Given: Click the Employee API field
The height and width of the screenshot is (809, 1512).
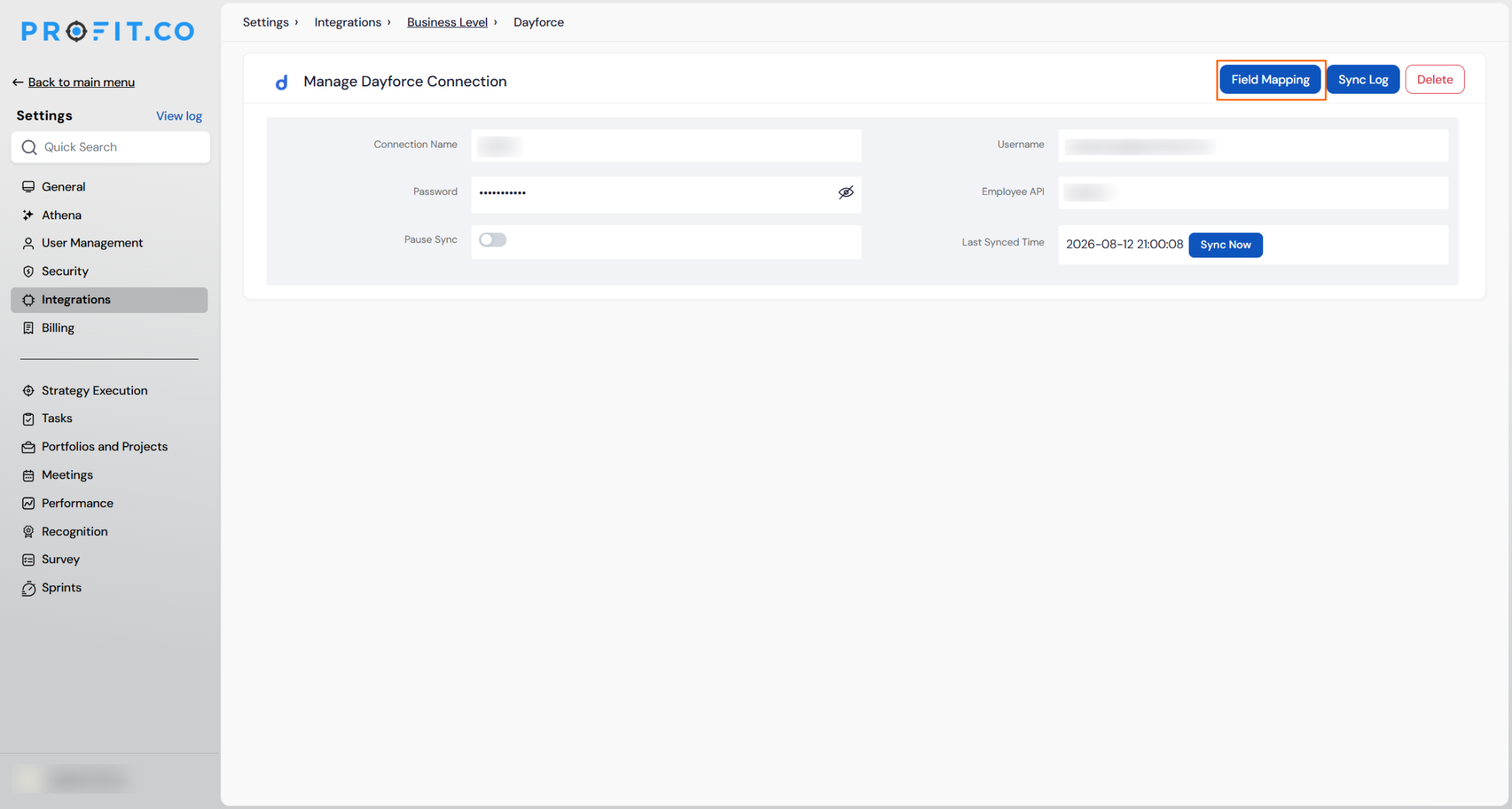Looking at the screenshot, I should point(1253,193).
